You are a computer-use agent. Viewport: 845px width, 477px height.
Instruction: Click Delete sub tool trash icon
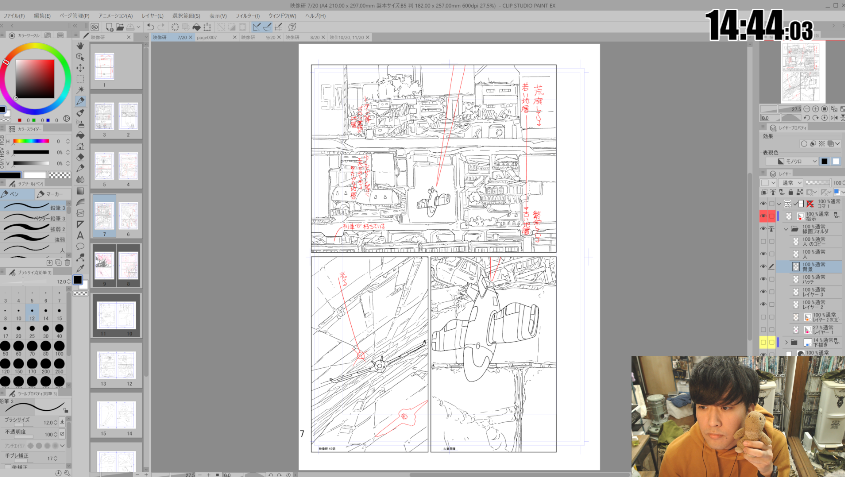click(x=67, y=262)
